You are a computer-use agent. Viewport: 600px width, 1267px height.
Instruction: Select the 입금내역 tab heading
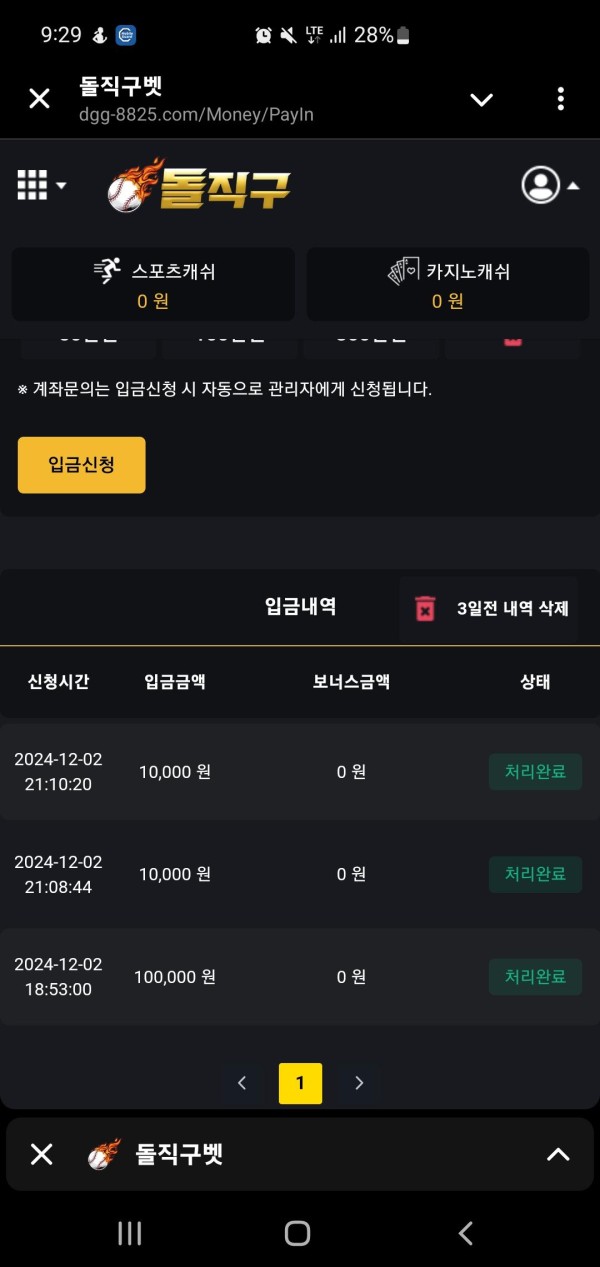click(300, 606)
